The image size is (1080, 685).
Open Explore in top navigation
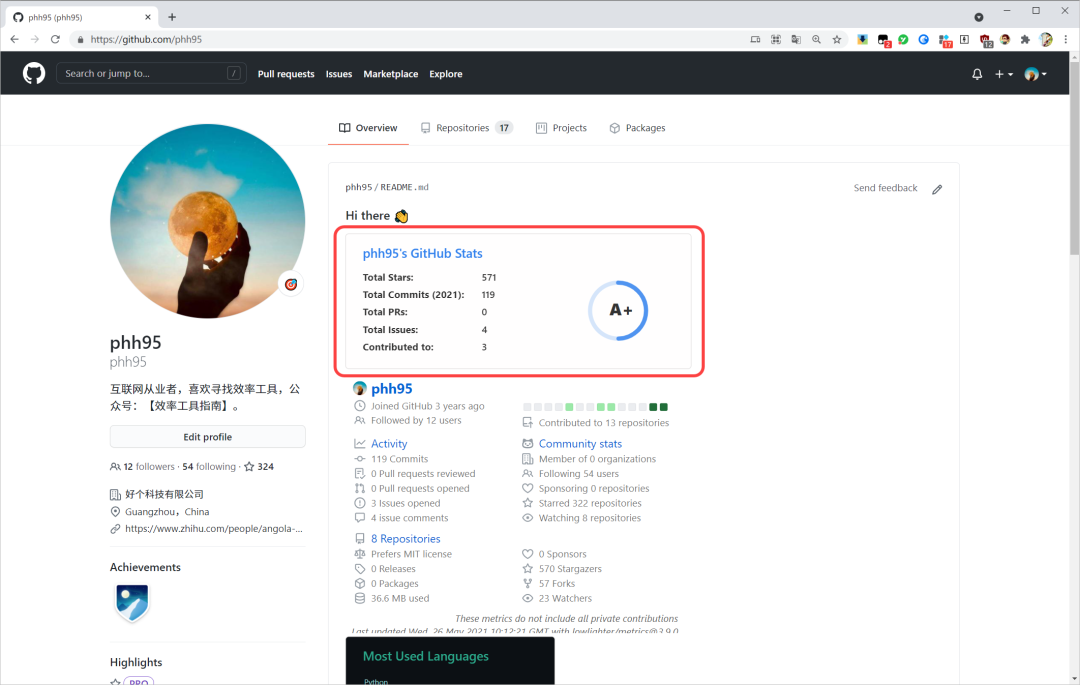(446, 74)
